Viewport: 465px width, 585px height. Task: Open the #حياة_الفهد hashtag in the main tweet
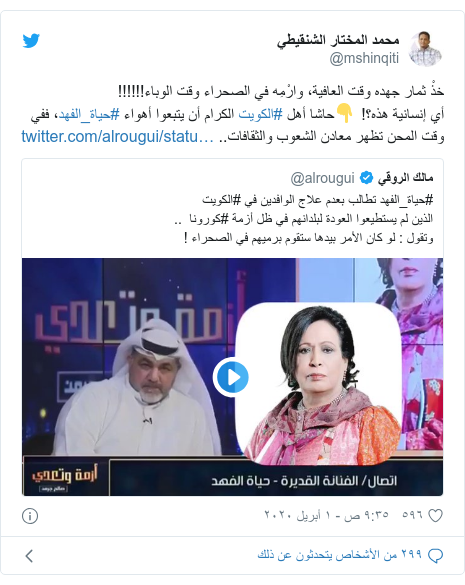pyautogui.click(x=89, y=114)
